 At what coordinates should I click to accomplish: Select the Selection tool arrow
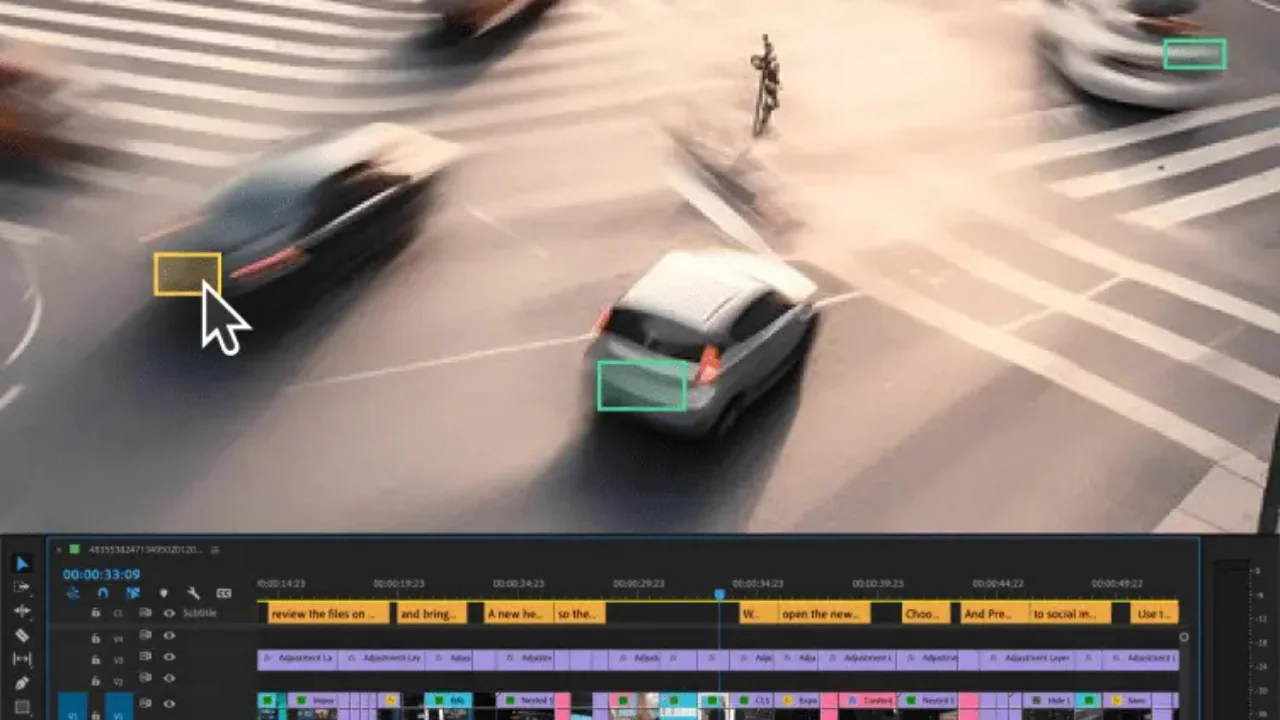click(x=22, y=564)
